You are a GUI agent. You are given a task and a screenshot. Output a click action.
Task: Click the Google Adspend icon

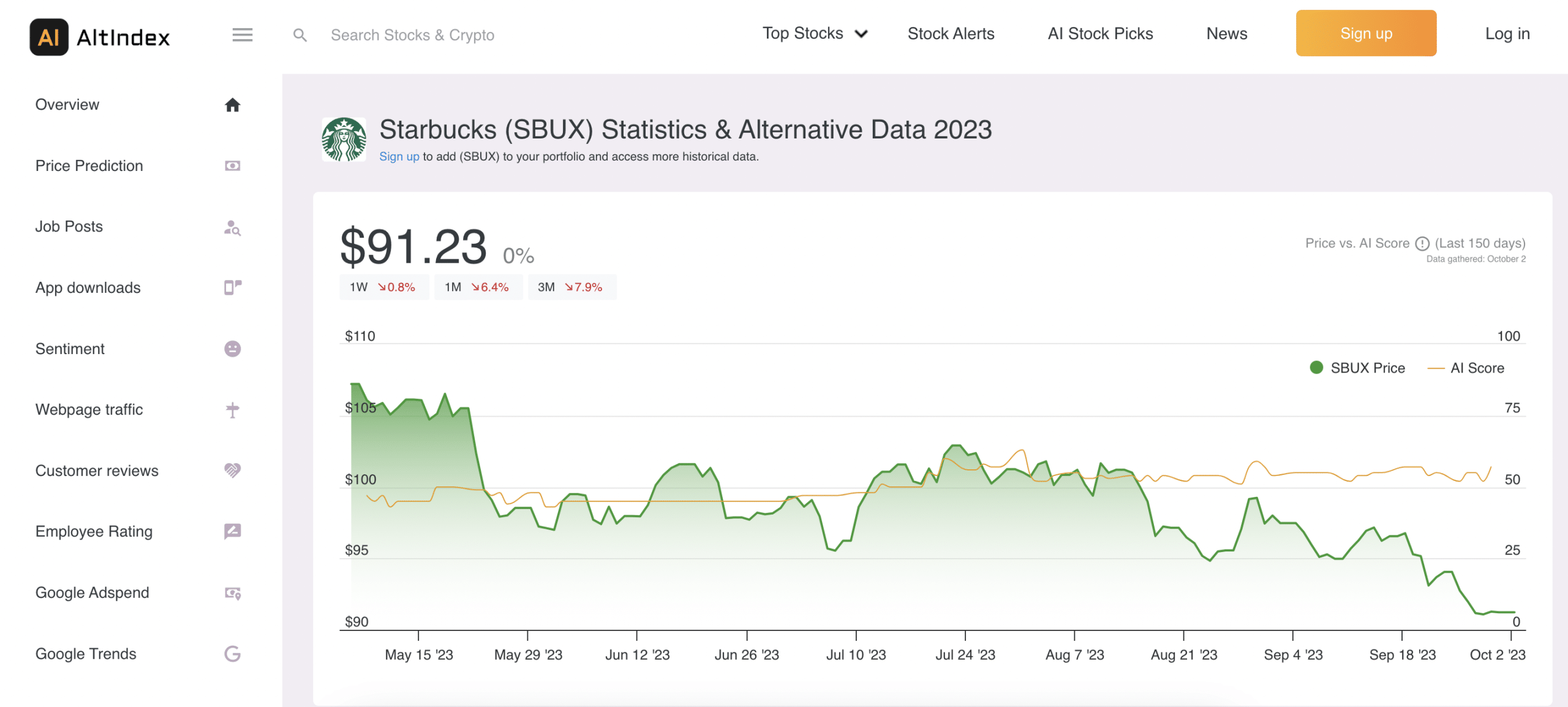tap(232, 593)
